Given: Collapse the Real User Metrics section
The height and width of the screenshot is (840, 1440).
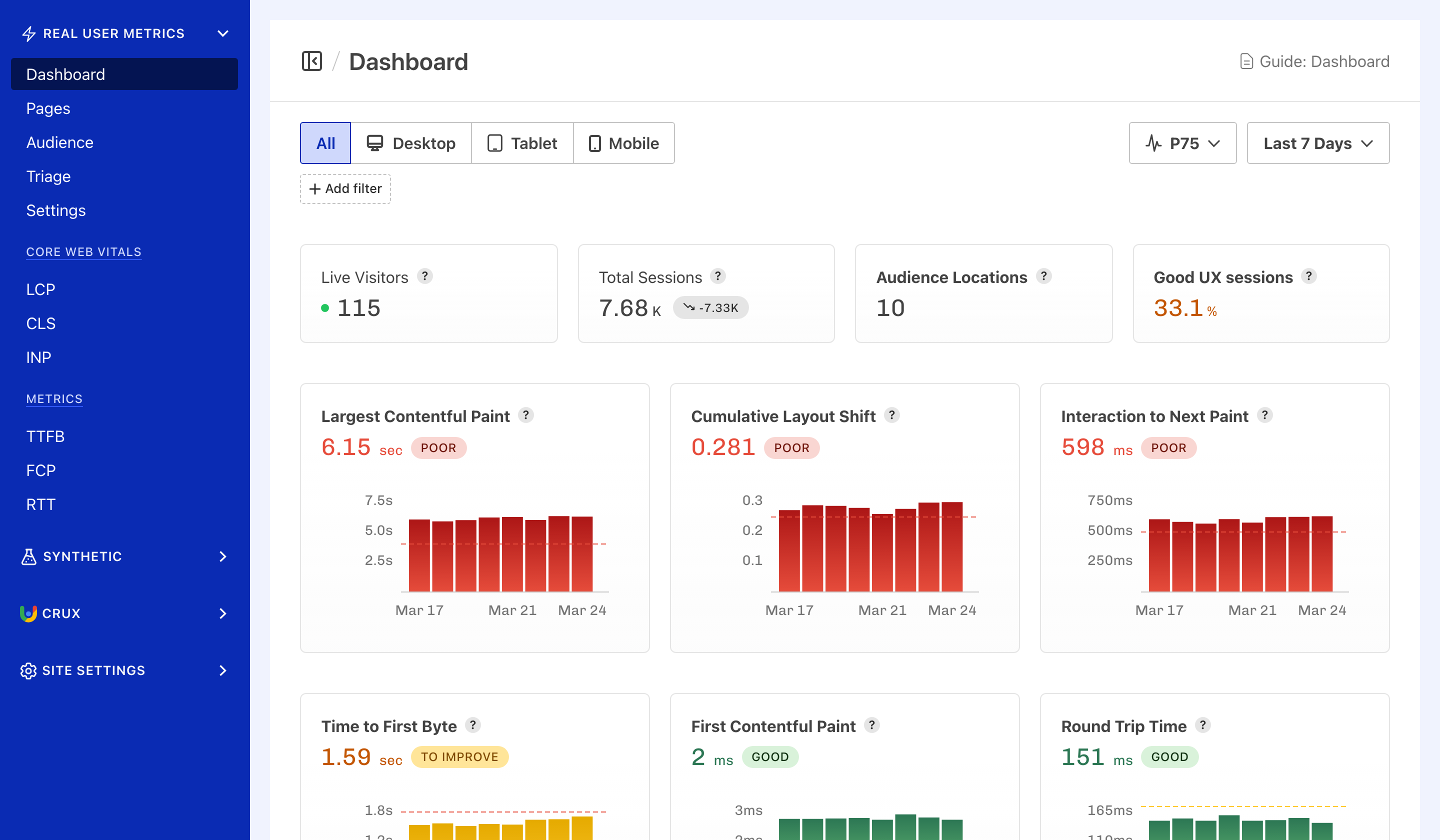Looking at the screenshot, I should click(x=223, y=33).
